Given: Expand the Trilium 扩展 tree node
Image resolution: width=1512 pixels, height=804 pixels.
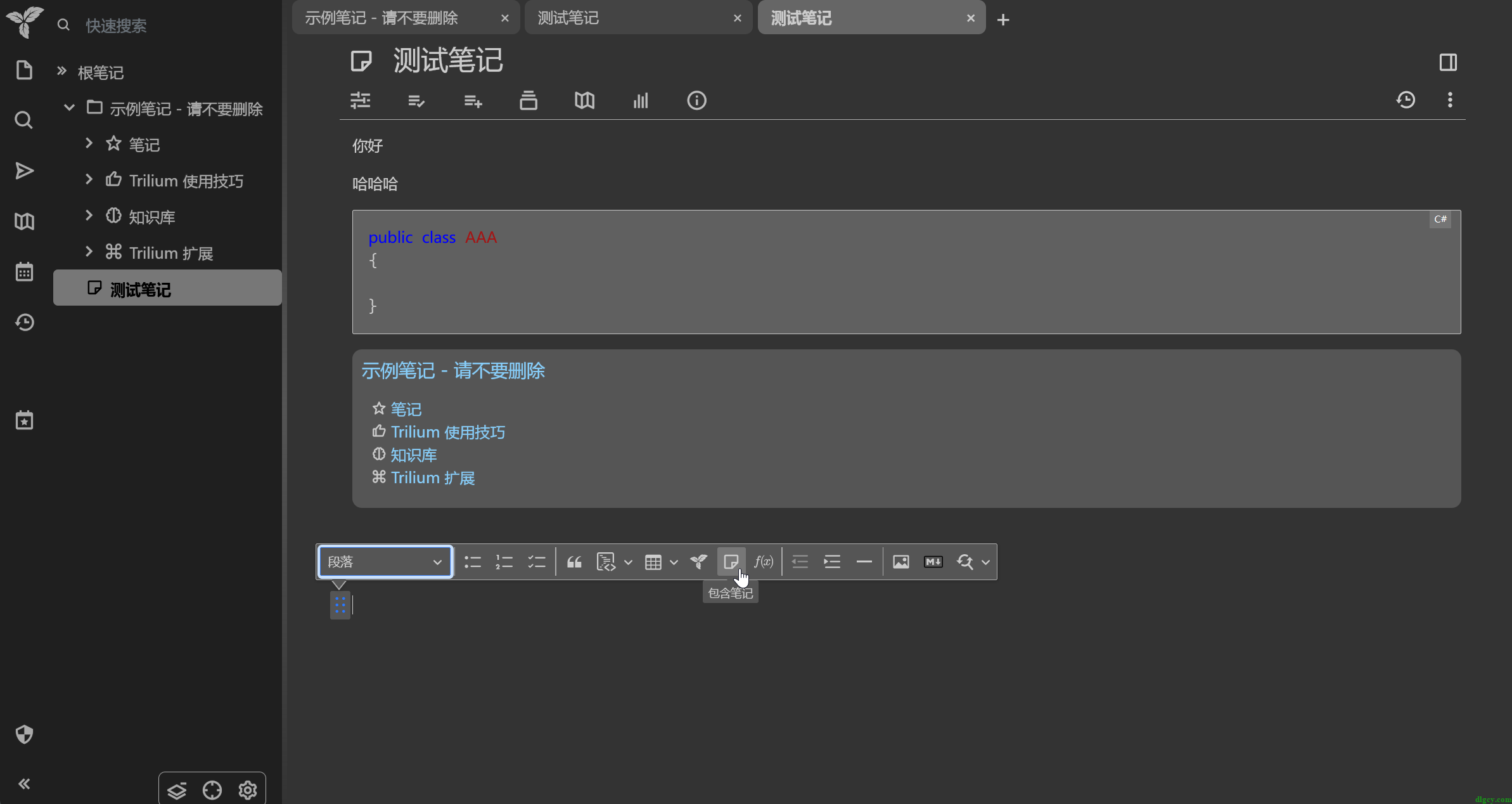Looking at the screenshot, I should coord(89,252).
